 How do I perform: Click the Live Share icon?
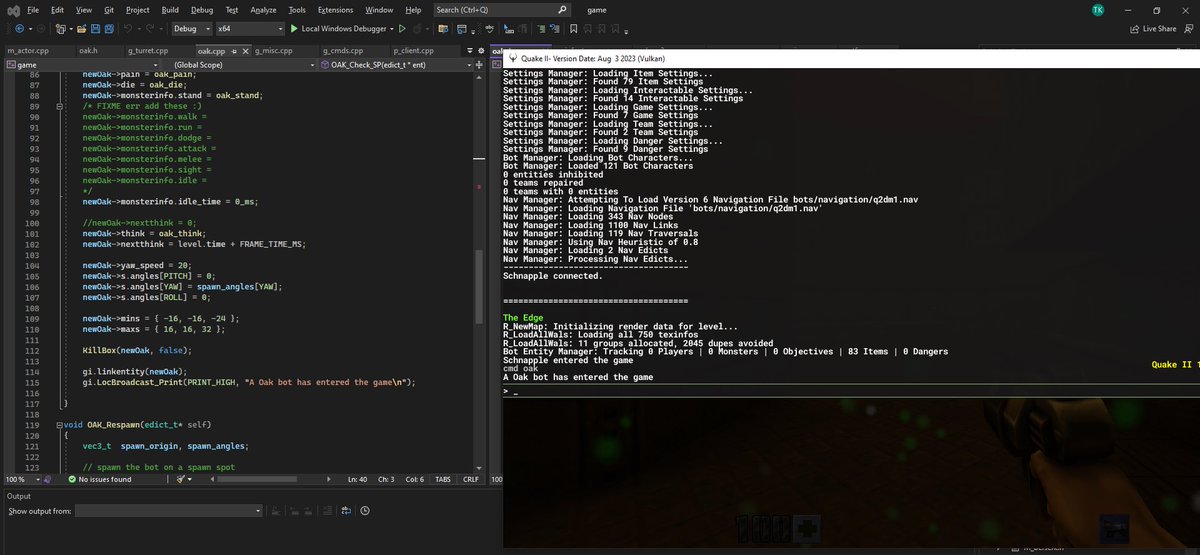(x=1135, y=29)
